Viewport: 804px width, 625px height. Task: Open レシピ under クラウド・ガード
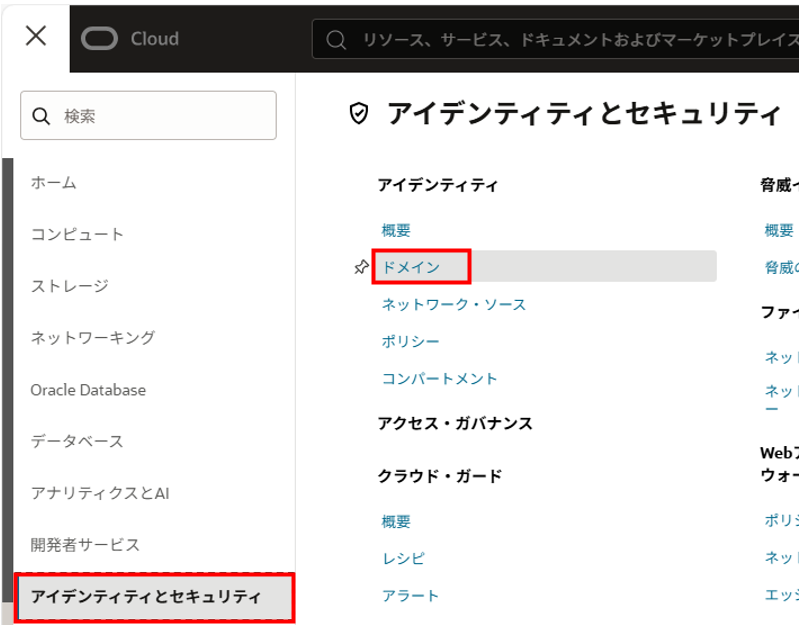(x=403, y=559)
